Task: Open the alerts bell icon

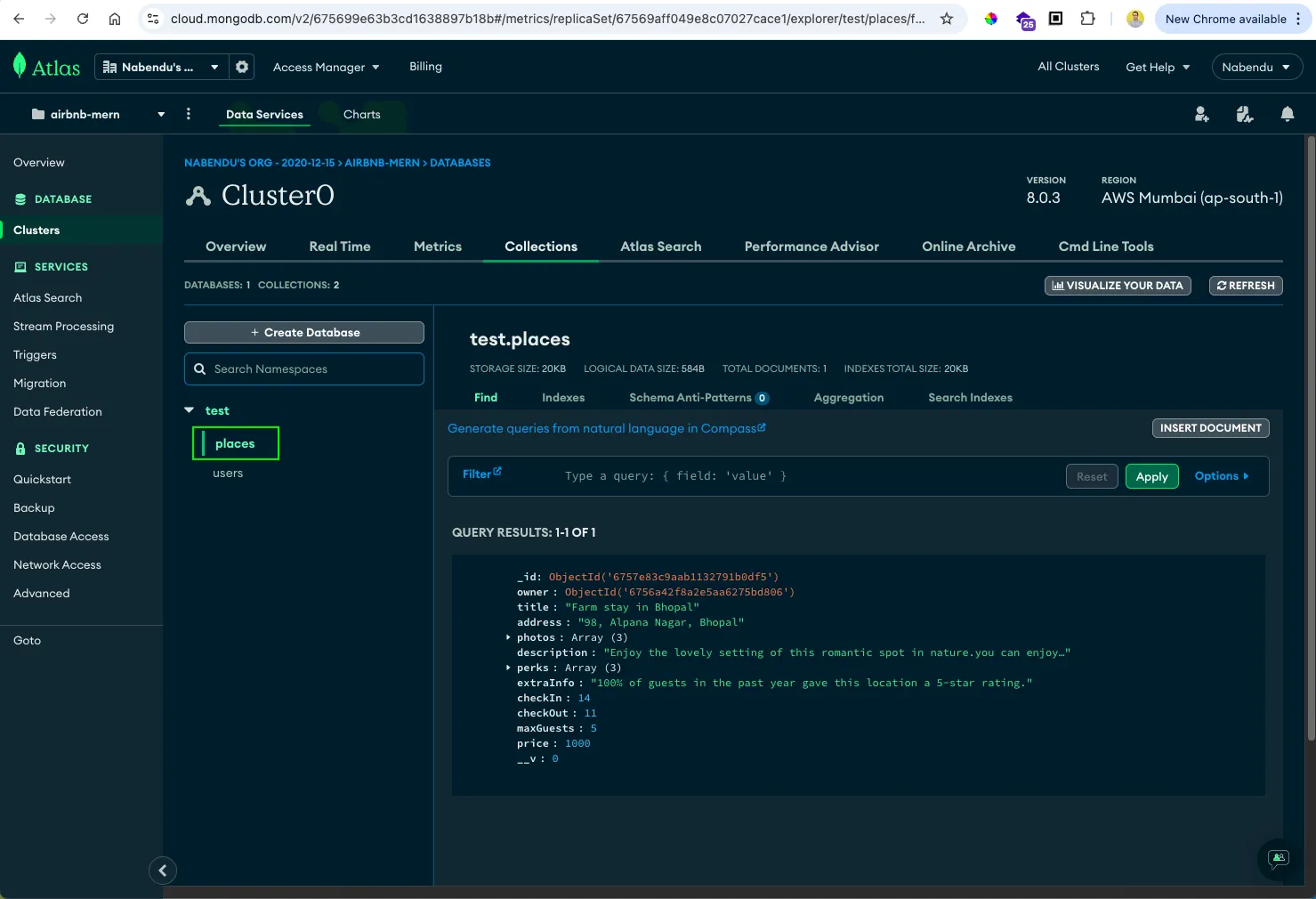Action: [x=1287, y=114]
